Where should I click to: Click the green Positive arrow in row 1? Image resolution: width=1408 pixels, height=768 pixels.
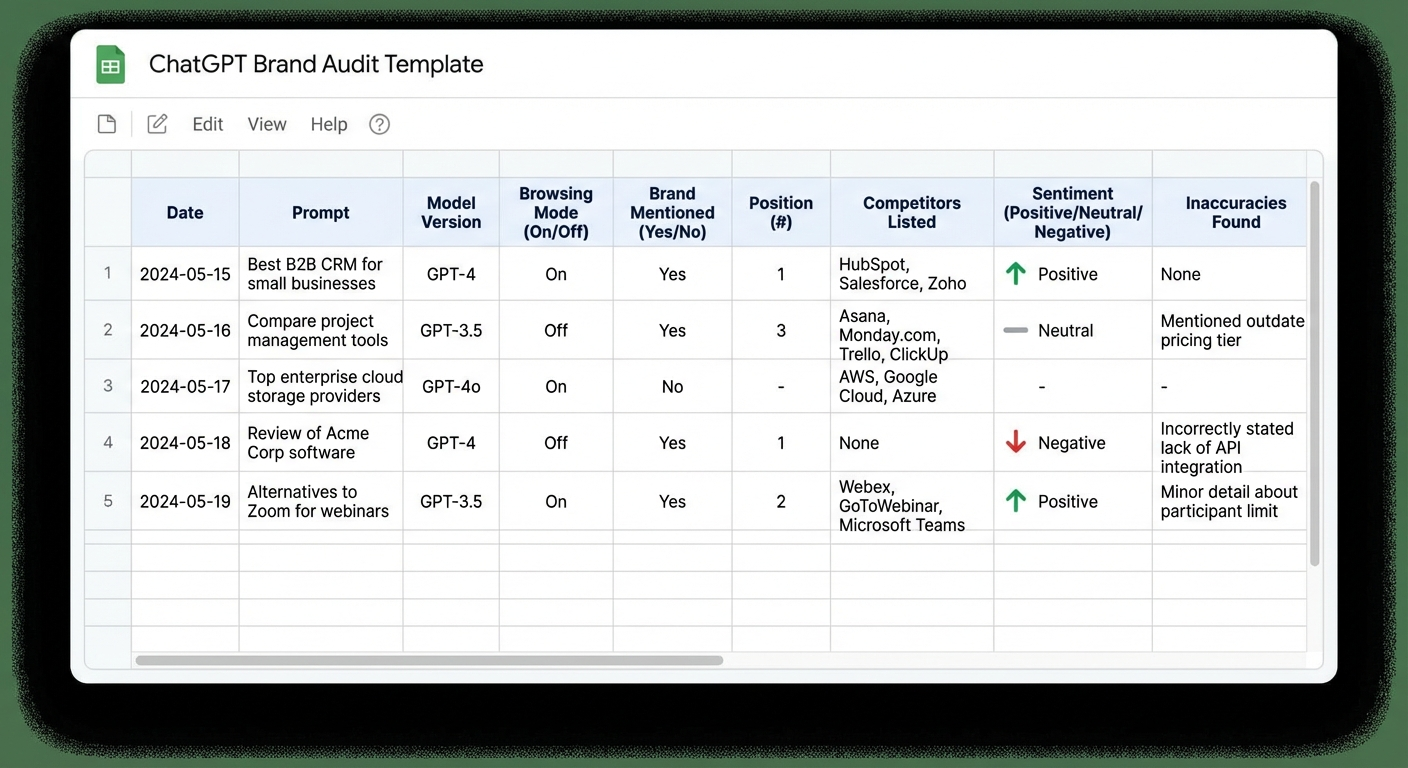[1014, 273]
